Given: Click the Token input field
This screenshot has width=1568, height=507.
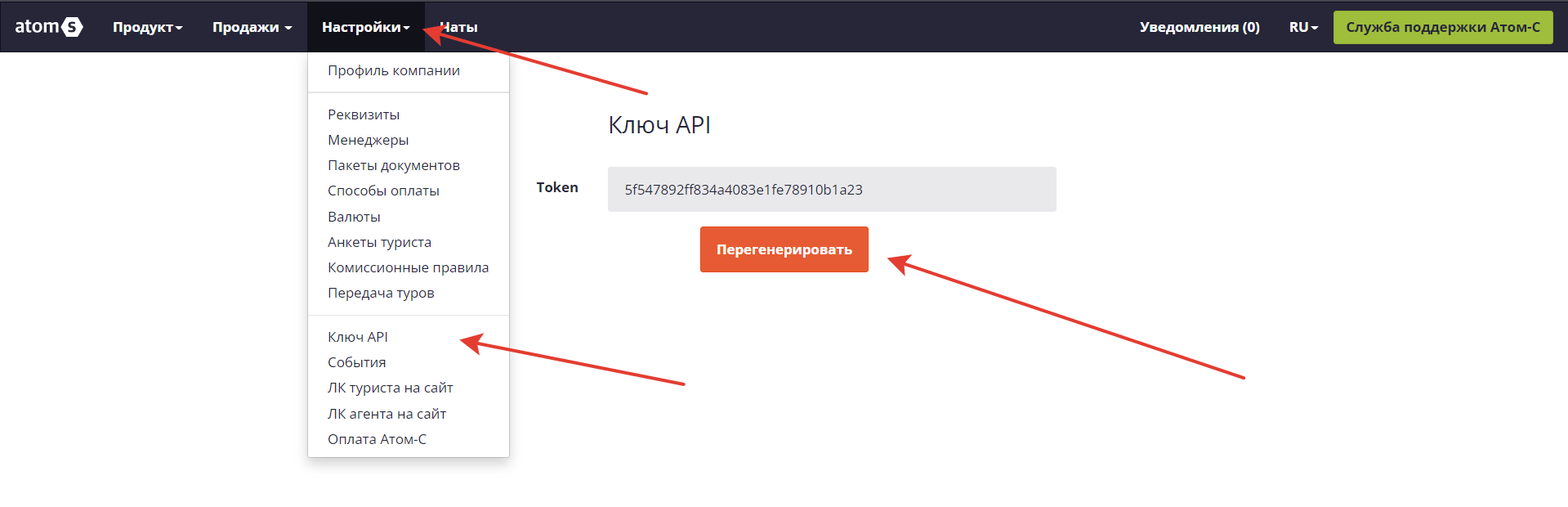Looking at the screenshot, I should pyautogui.click(x=832, y=189).
